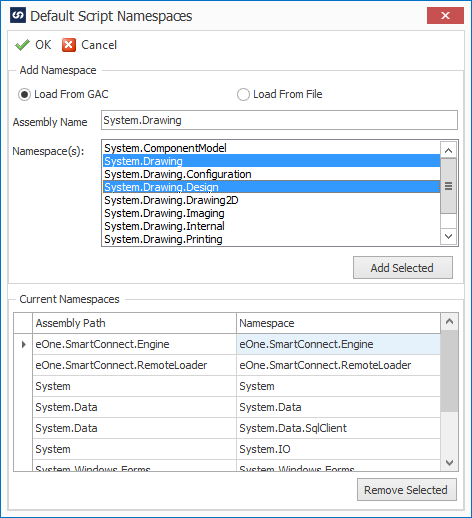This screenshot has height=518, width=472.
Task: Select System.Drawing.Imaging in the list
Action: [271, 213]
